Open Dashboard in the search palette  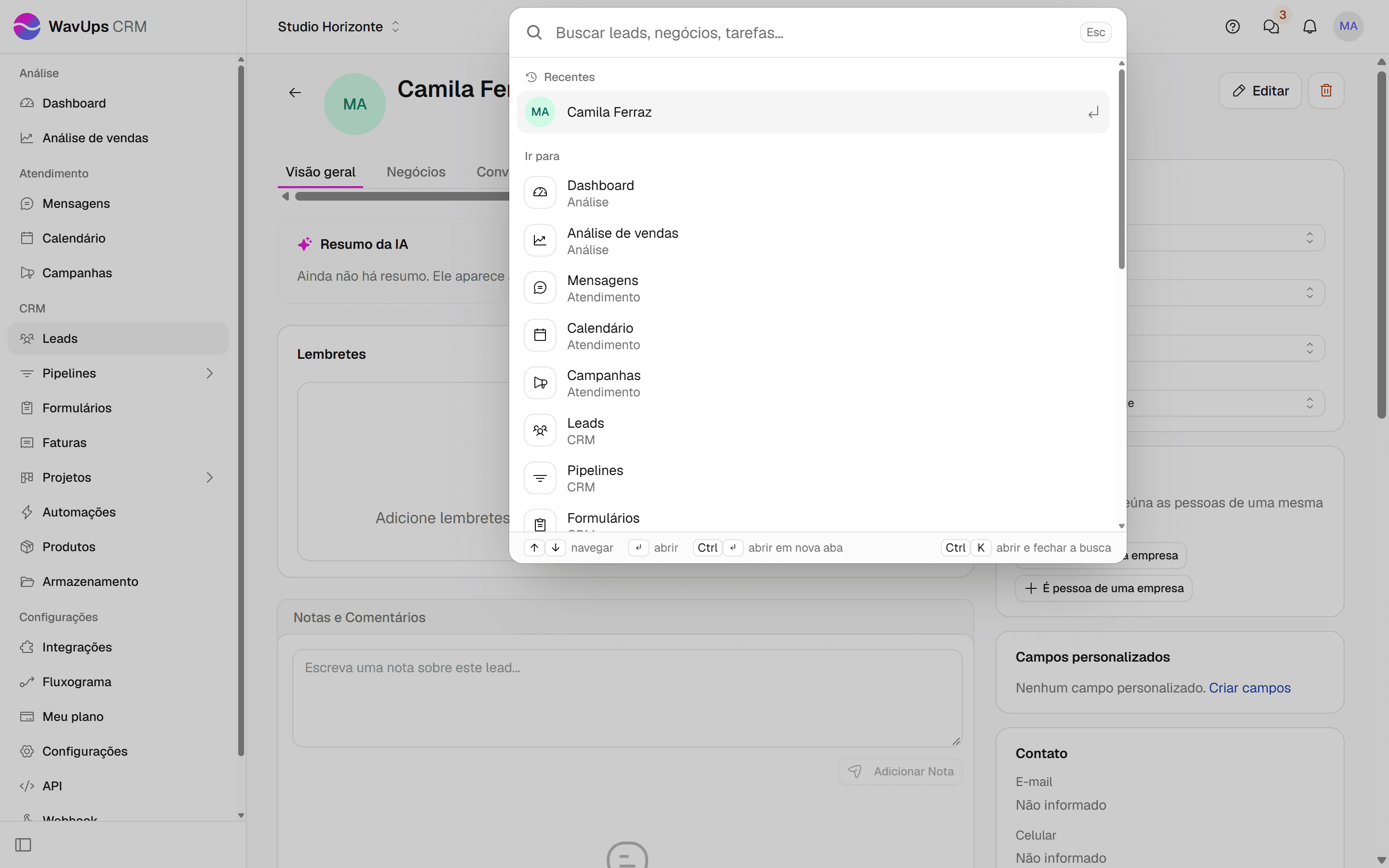click(x=813, y=193)
